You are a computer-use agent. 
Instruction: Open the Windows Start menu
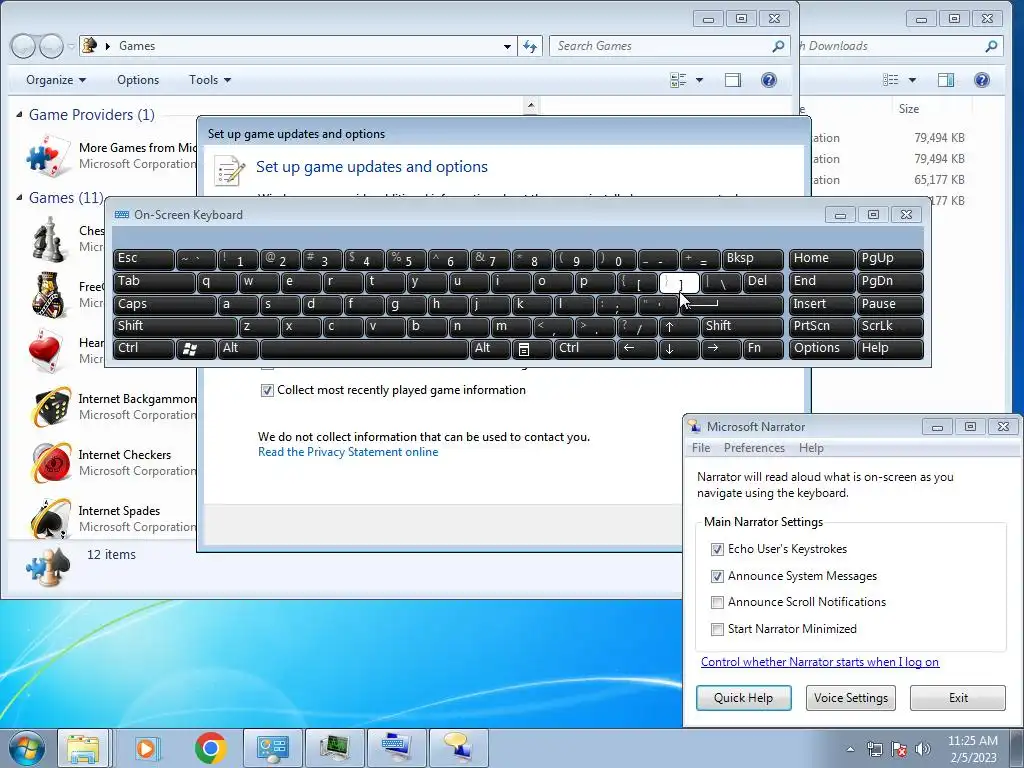26,748
